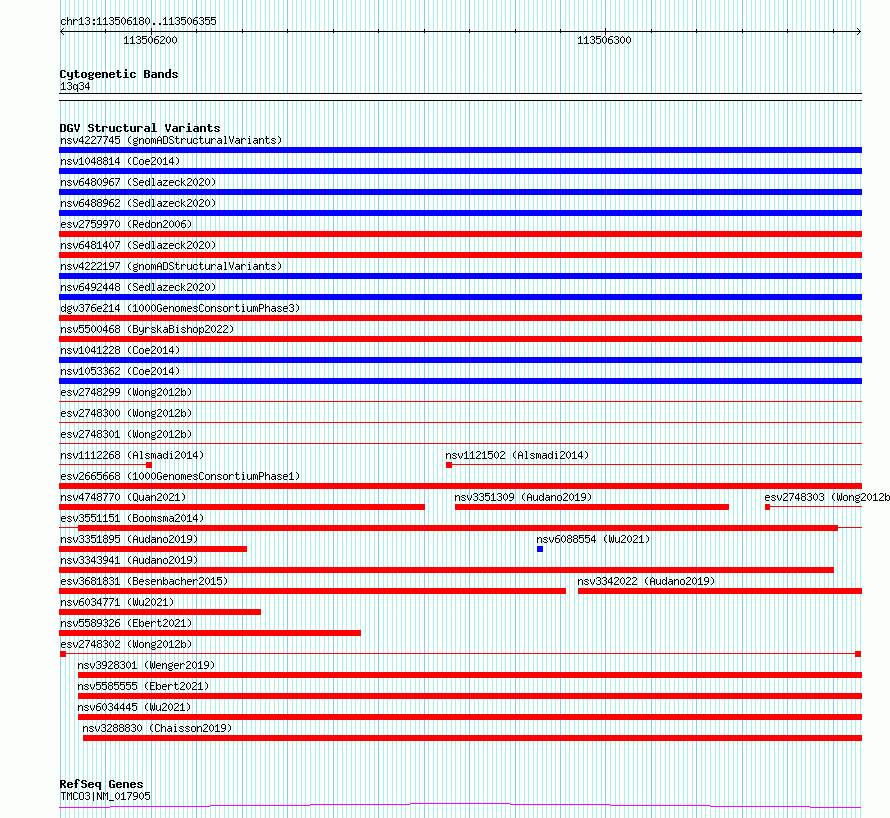Click nsv5589326 (Ebert2021) label
Screen dimensions: 890x818
pos(126,623)
